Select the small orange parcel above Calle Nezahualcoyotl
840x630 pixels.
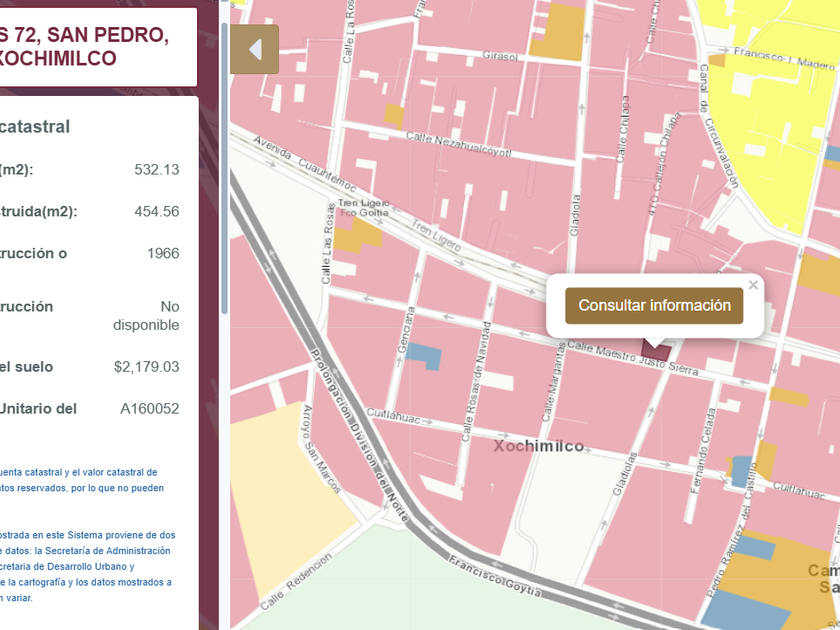tap(394, 116)
